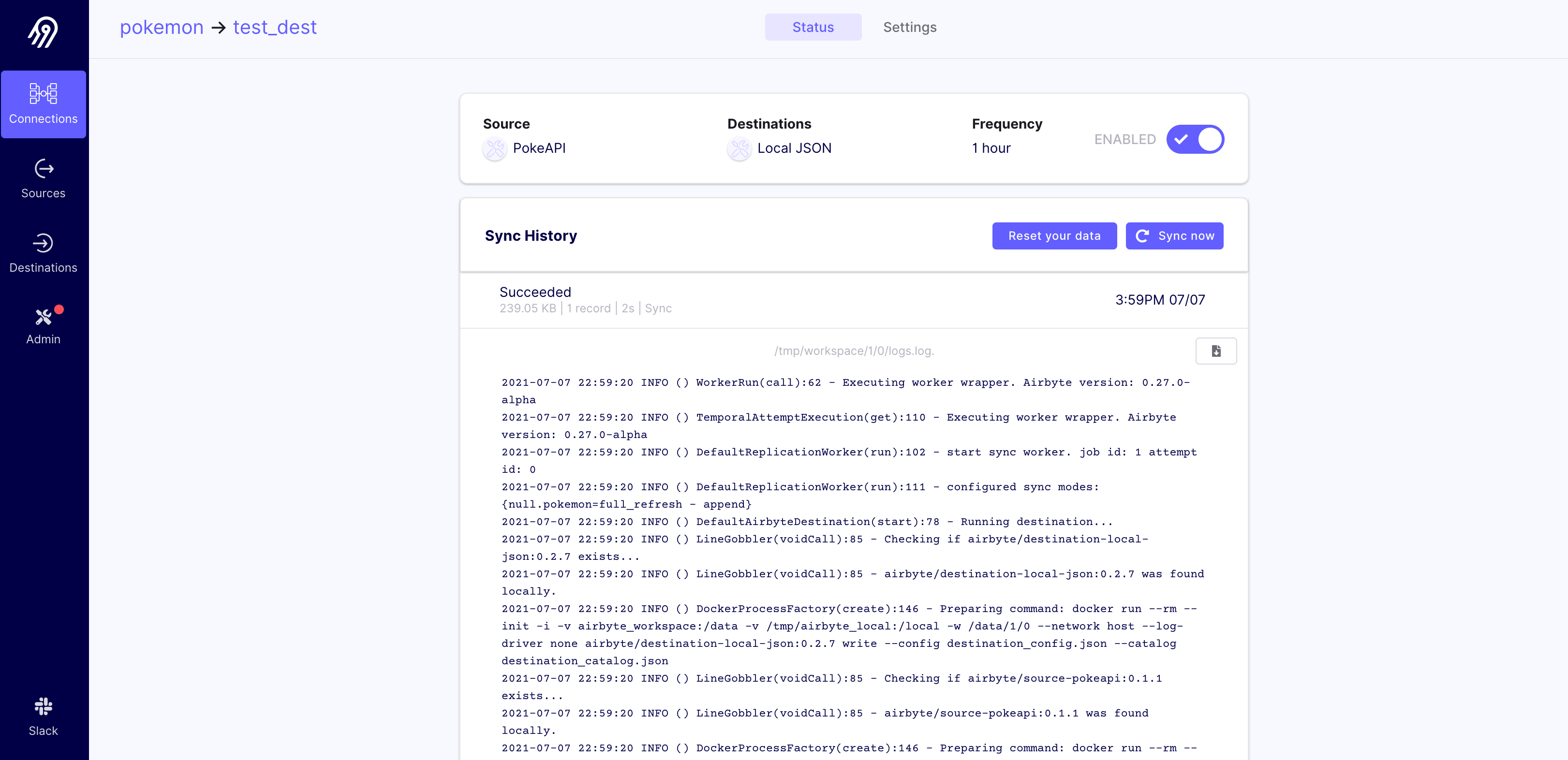Click the Sync now button
The height and width of the screenshot is (760, 1568).
pyautogui.click(x=1174, y=235)
